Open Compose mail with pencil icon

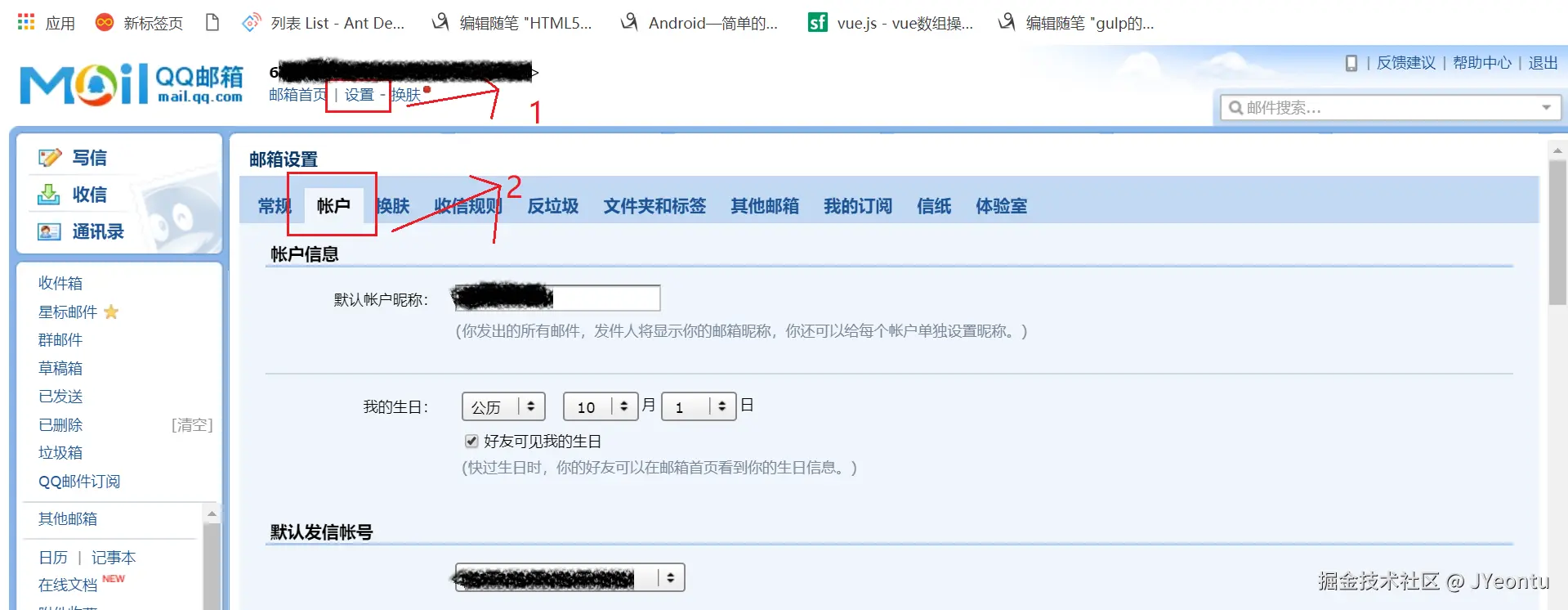pyautogui.click(x=50, y=157)
